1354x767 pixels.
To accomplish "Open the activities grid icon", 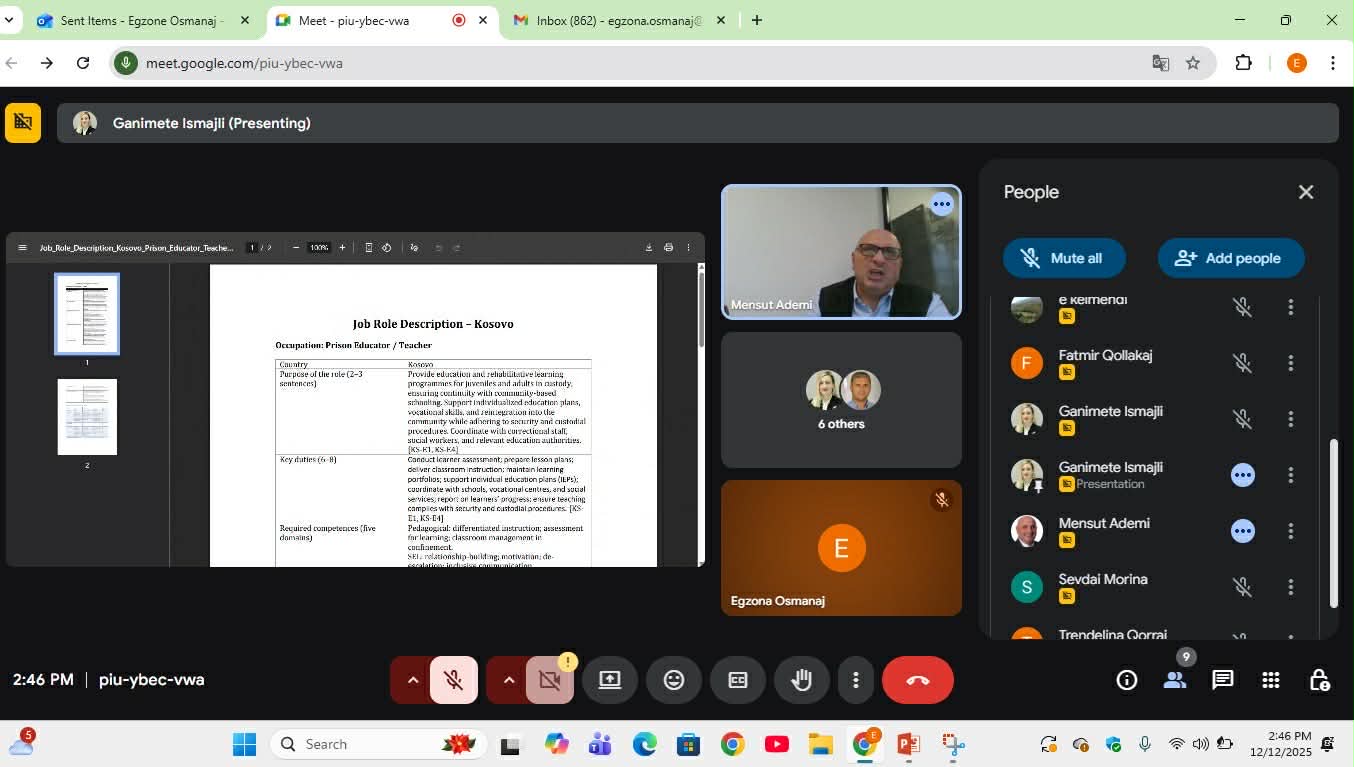I will tap(1270, 680).
